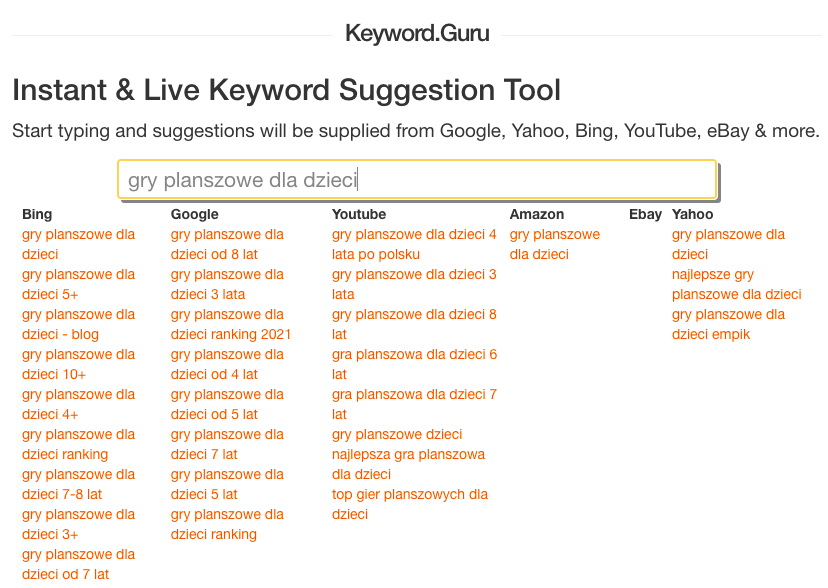This screenshot has height=588, width=828.
Task: Open Bing suggestion 'gry planszowe dla dzieci 5+'
Action: point(78,284)
